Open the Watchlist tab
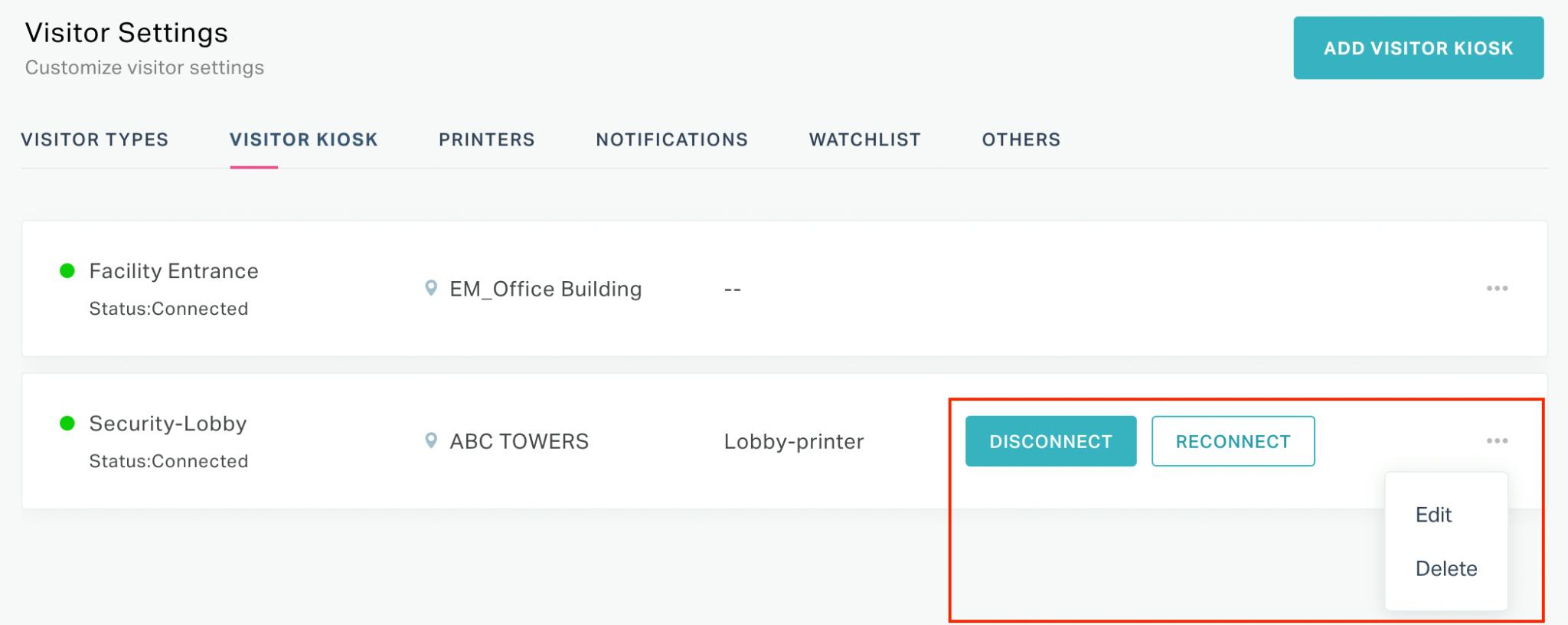1568x625 pixels. (x=864, y=139)
